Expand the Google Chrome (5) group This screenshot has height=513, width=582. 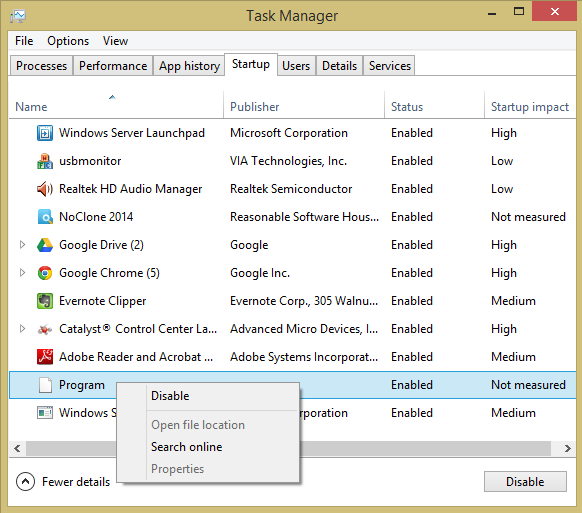pos(22,273)
